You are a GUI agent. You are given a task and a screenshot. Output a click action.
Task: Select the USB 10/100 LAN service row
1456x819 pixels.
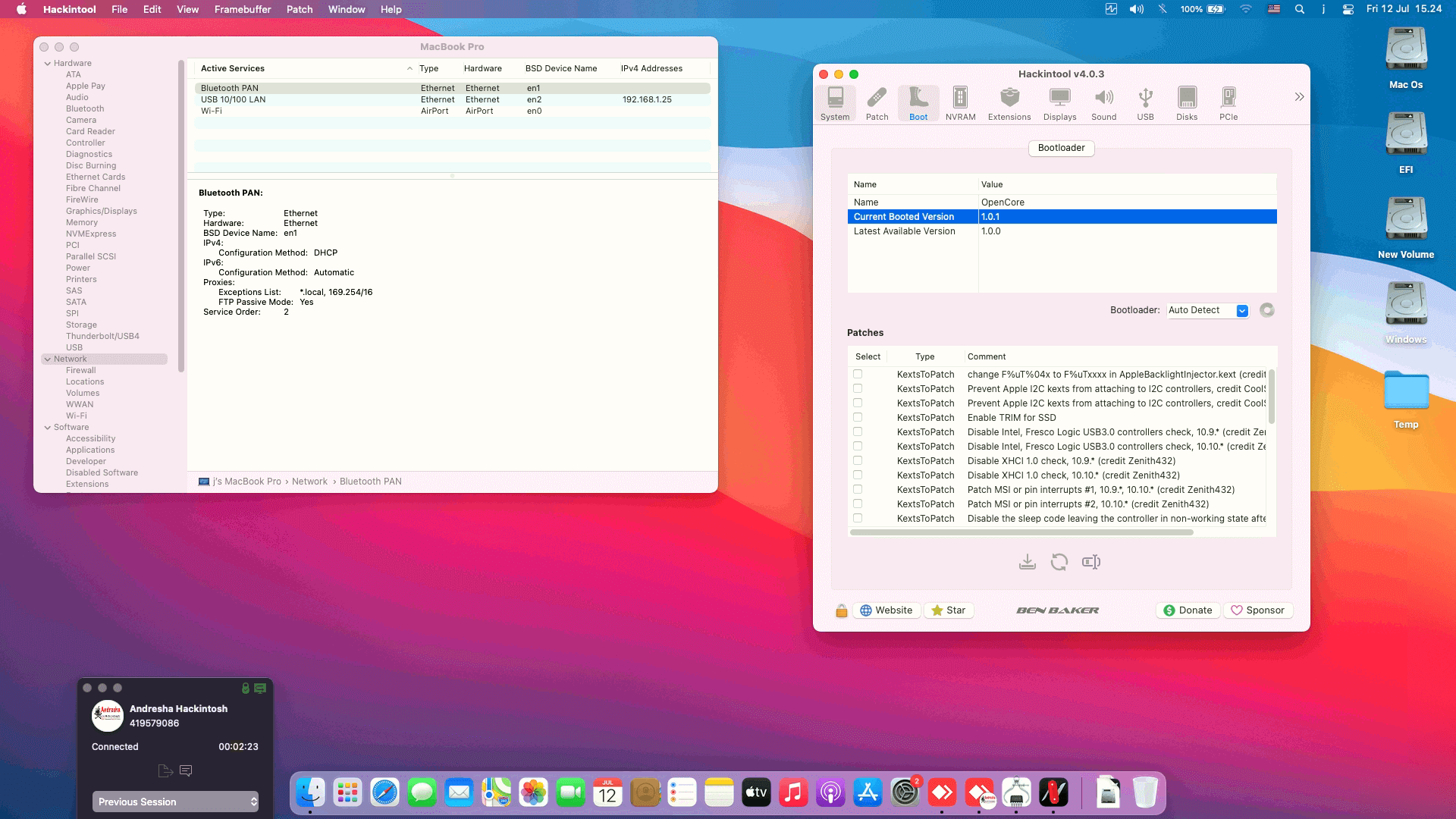pyautogui.click(x=452, y=99)
